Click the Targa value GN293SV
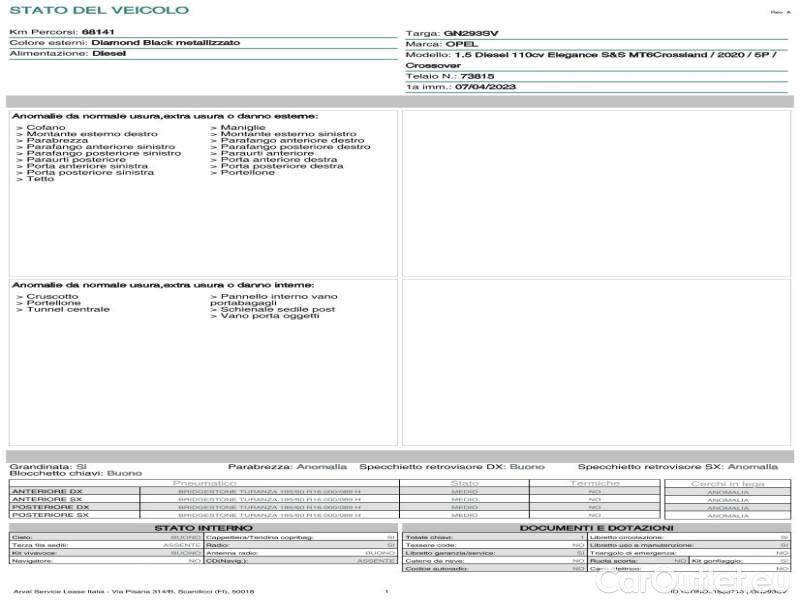800x600 pixels. 471,34
